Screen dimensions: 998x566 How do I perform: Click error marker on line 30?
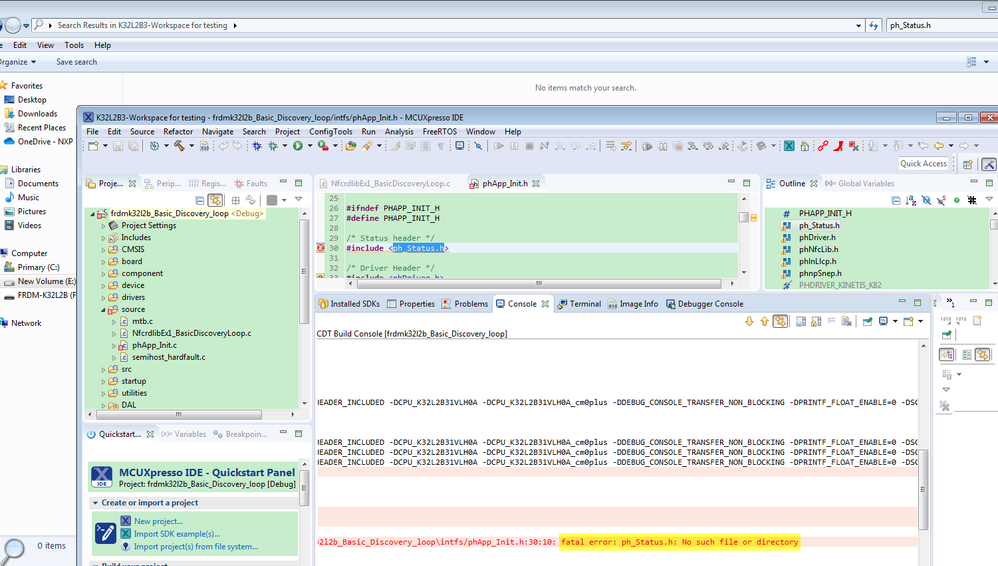coord(321,248)
